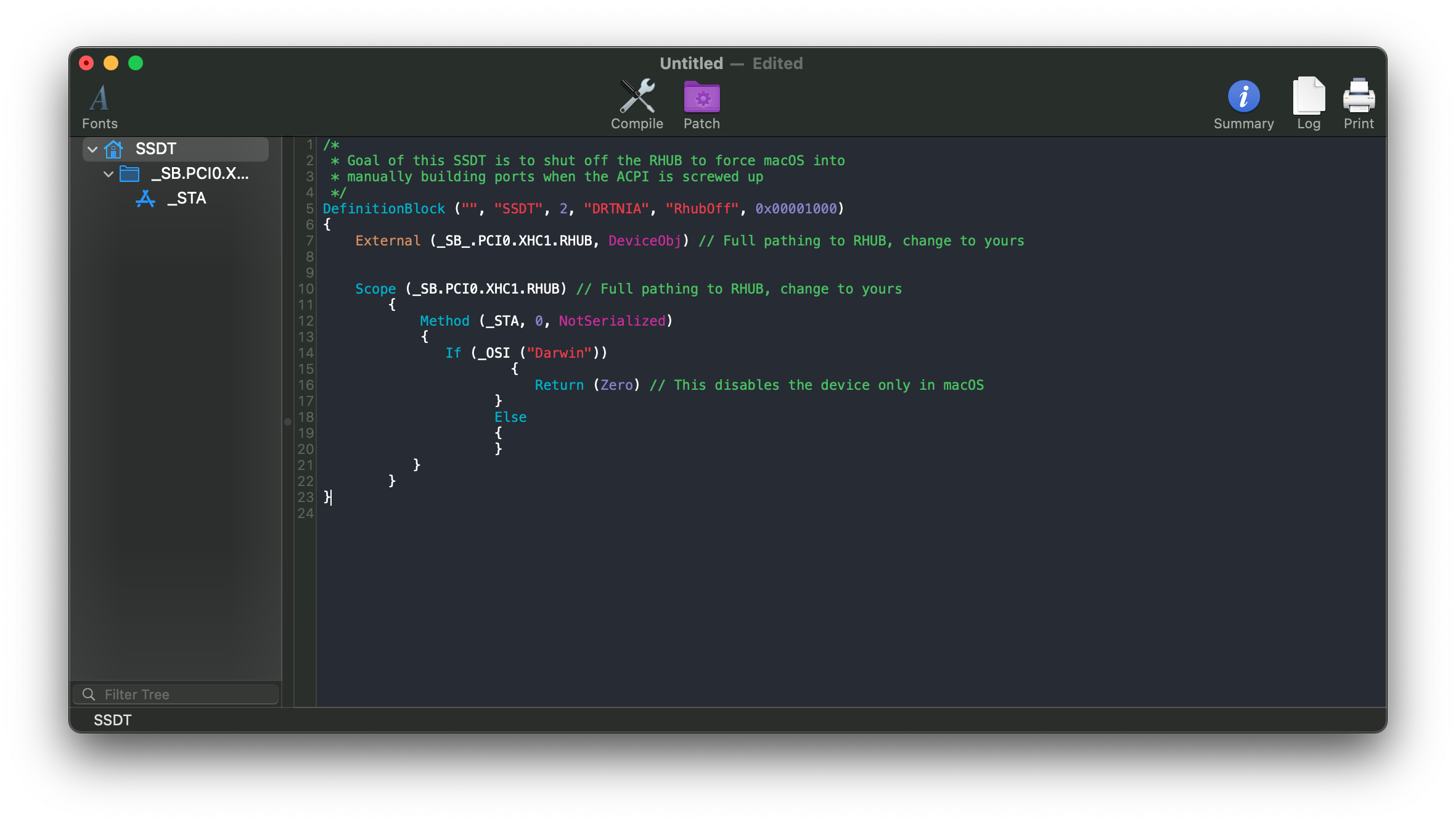Screen dimensions: 1456x824
Task: Click the blue folder icon for _SB.PCI0.X...
Action: (x=129, y=174)
